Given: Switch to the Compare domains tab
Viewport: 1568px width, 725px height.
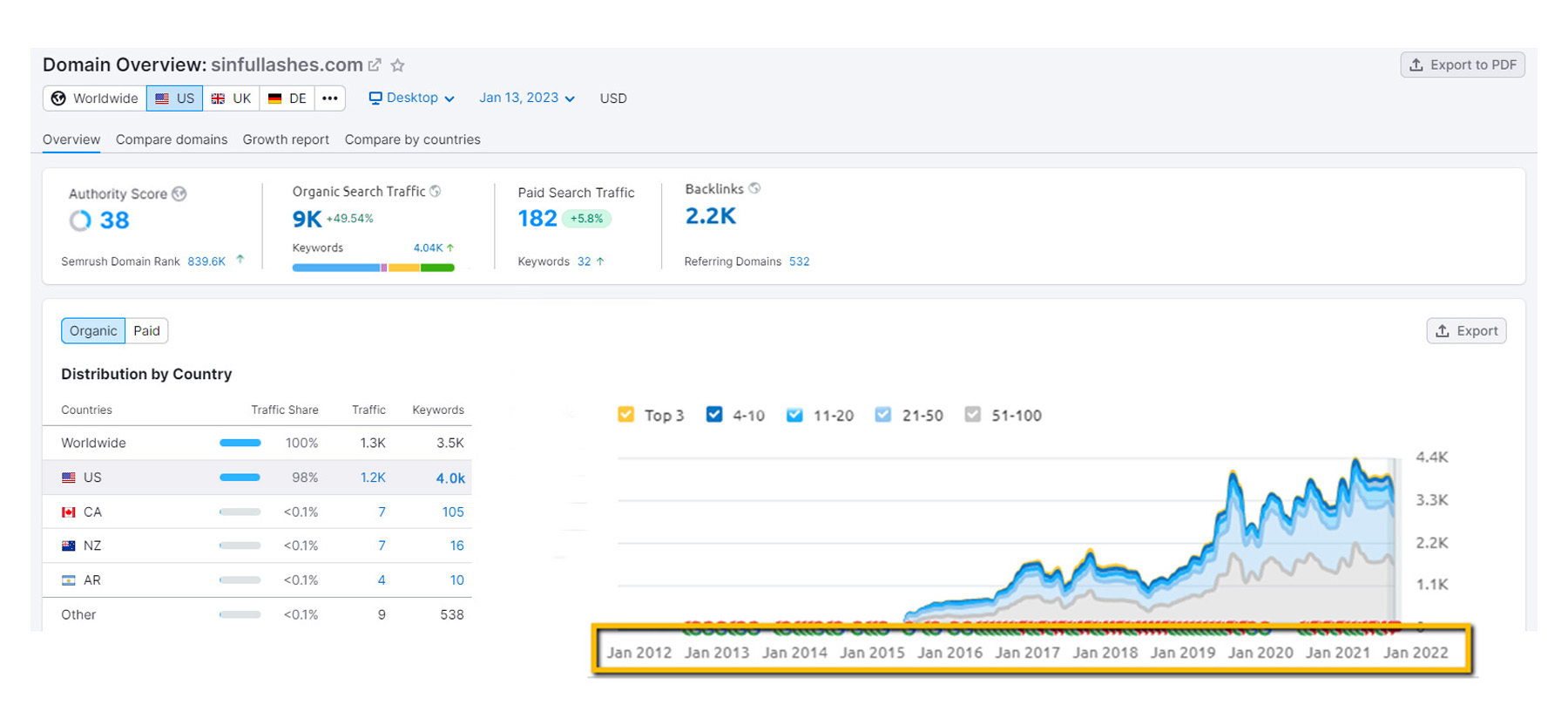Looking at the screenshot, I should 171,139.
